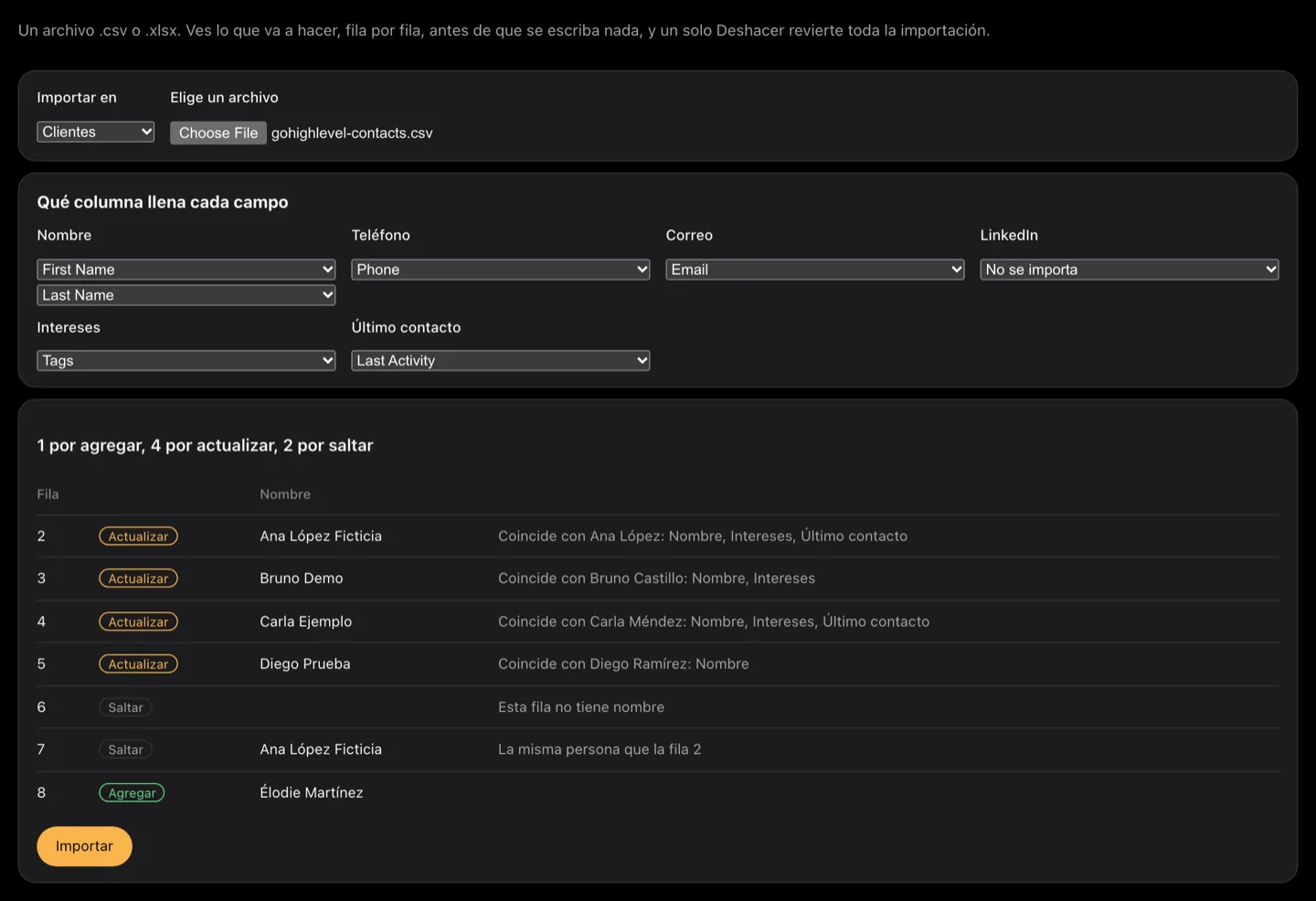Click the Choose File button
Screen dimensions: 1316x901
point(218,132)
